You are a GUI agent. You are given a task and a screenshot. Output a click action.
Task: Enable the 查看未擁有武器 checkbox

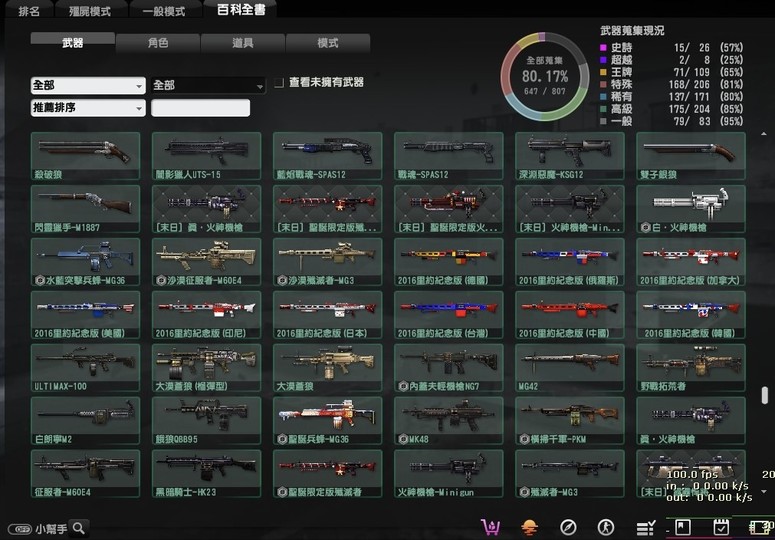280,83
